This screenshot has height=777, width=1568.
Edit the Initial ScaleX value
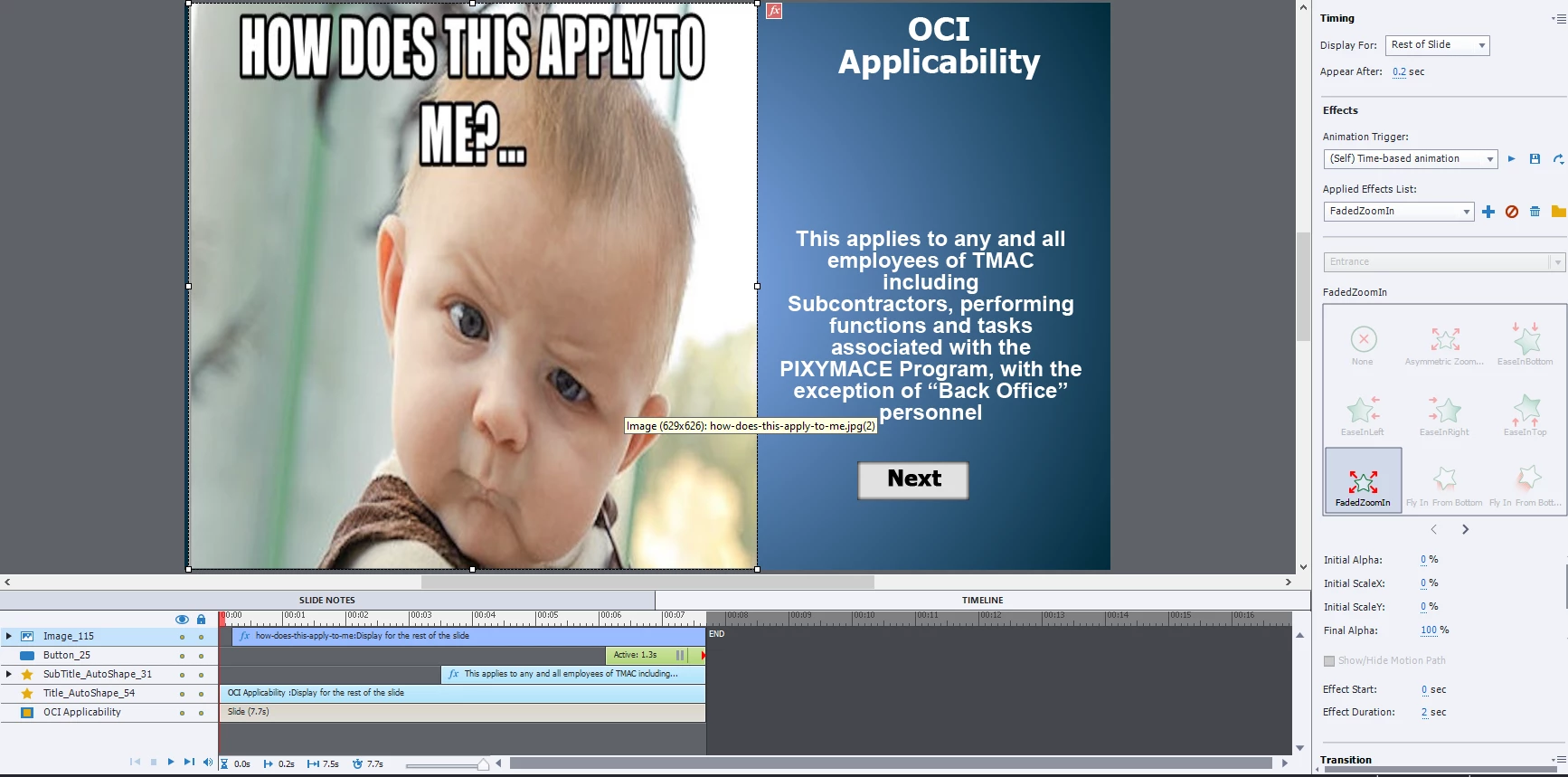coord(1423,584)
